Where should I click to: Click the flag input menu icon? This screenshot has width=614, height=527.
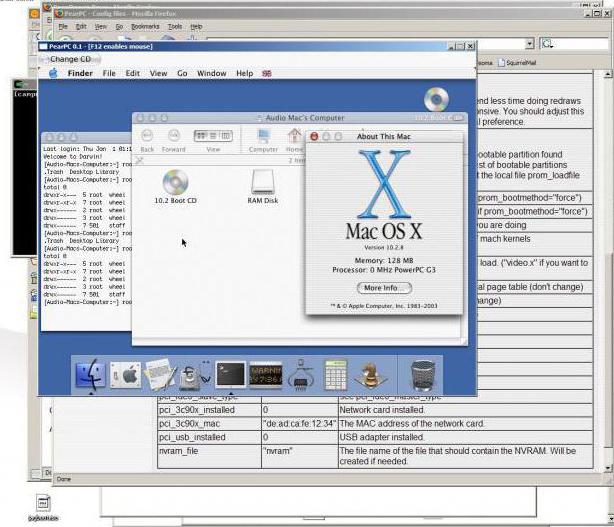[x=267, y=74]
